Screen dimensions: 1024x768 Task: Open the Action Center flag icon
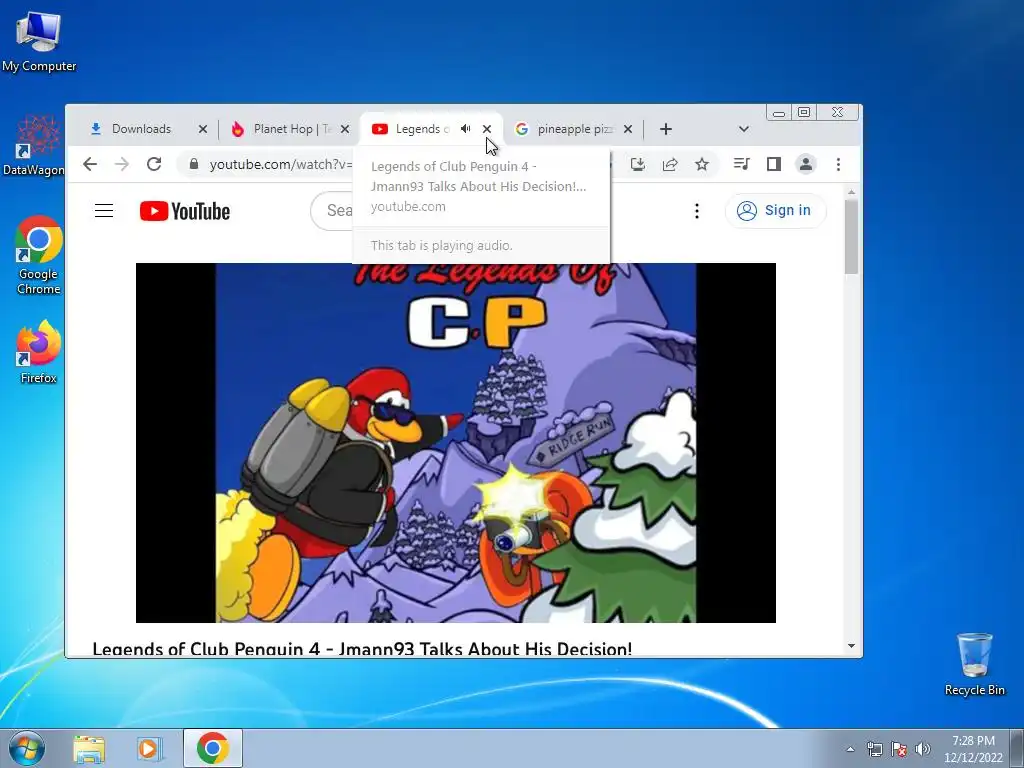(899, 749)
